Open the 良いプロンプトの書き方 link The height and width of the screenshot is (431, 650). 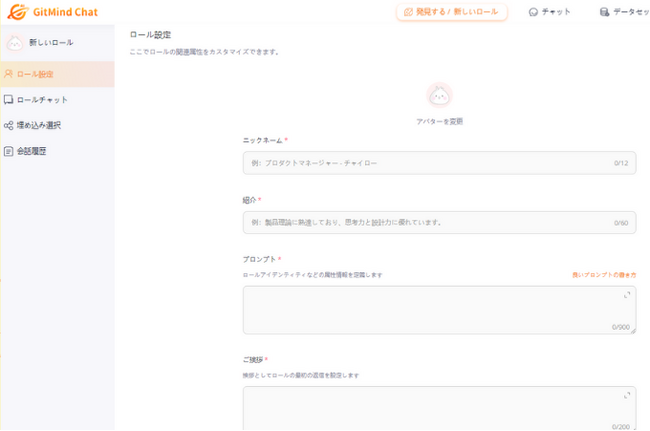[604, 275]
